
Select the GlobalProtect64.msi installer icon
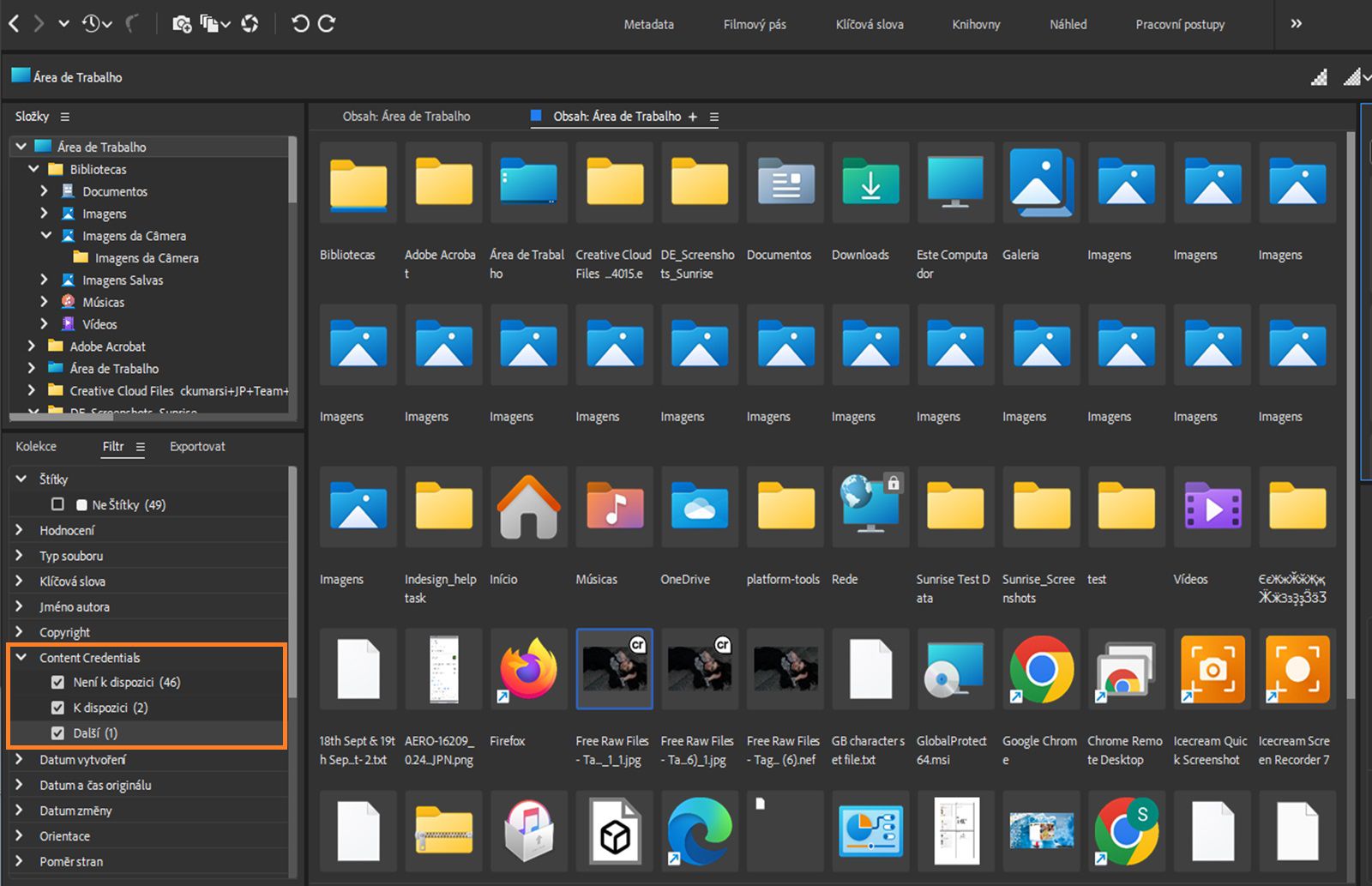[955, 669]
